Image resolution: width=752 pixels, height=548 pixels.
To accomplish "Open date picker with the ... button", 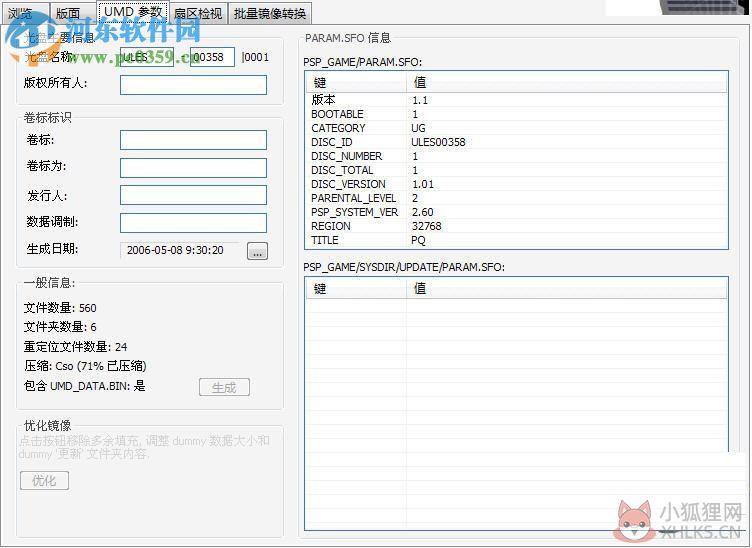I will coord(258,251).
